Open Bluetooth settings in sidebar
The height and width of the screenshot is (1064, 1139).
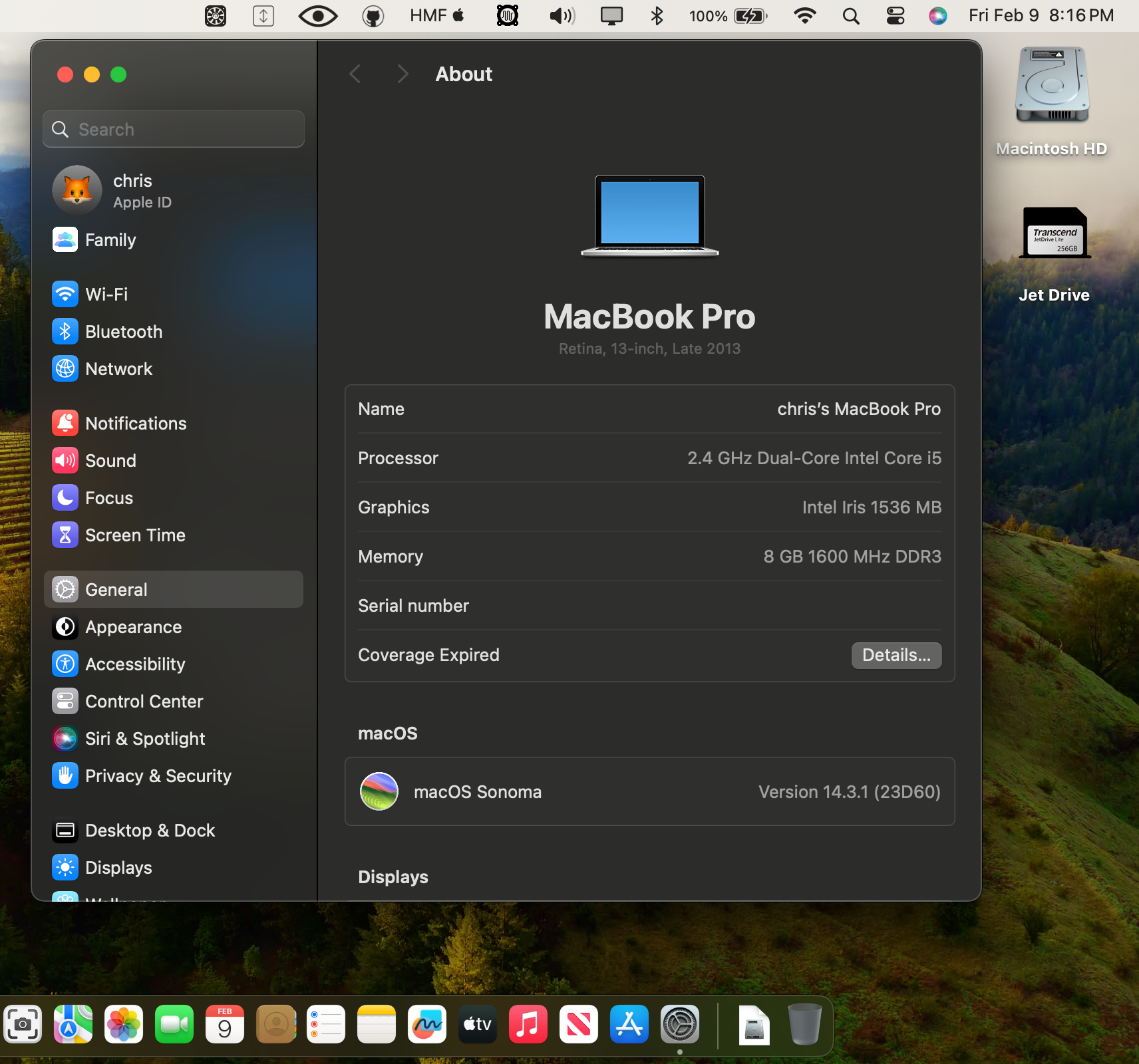click(x=173, y=331)
